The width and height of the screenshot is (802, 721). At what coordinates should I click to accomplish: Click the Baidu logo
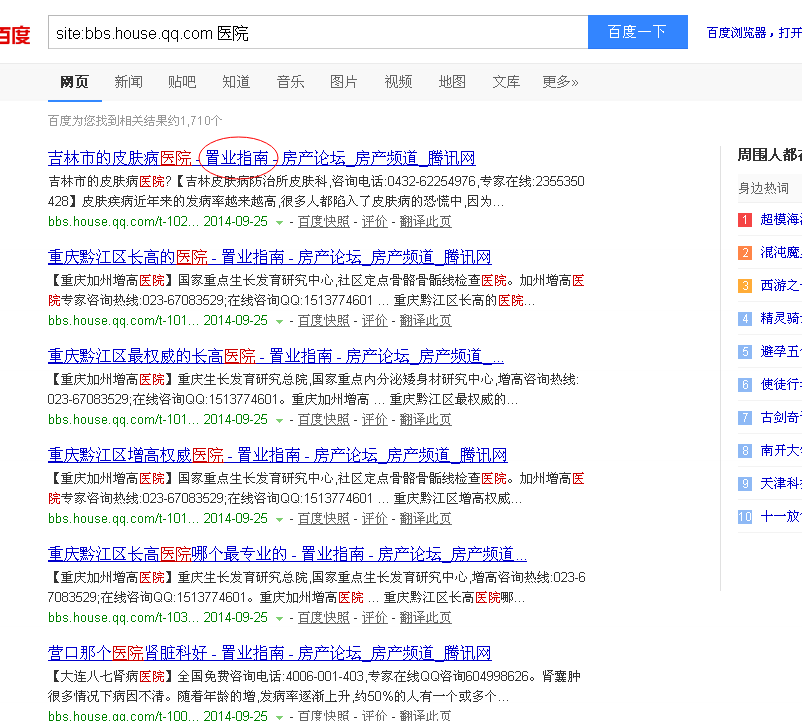tap(16, 33)
